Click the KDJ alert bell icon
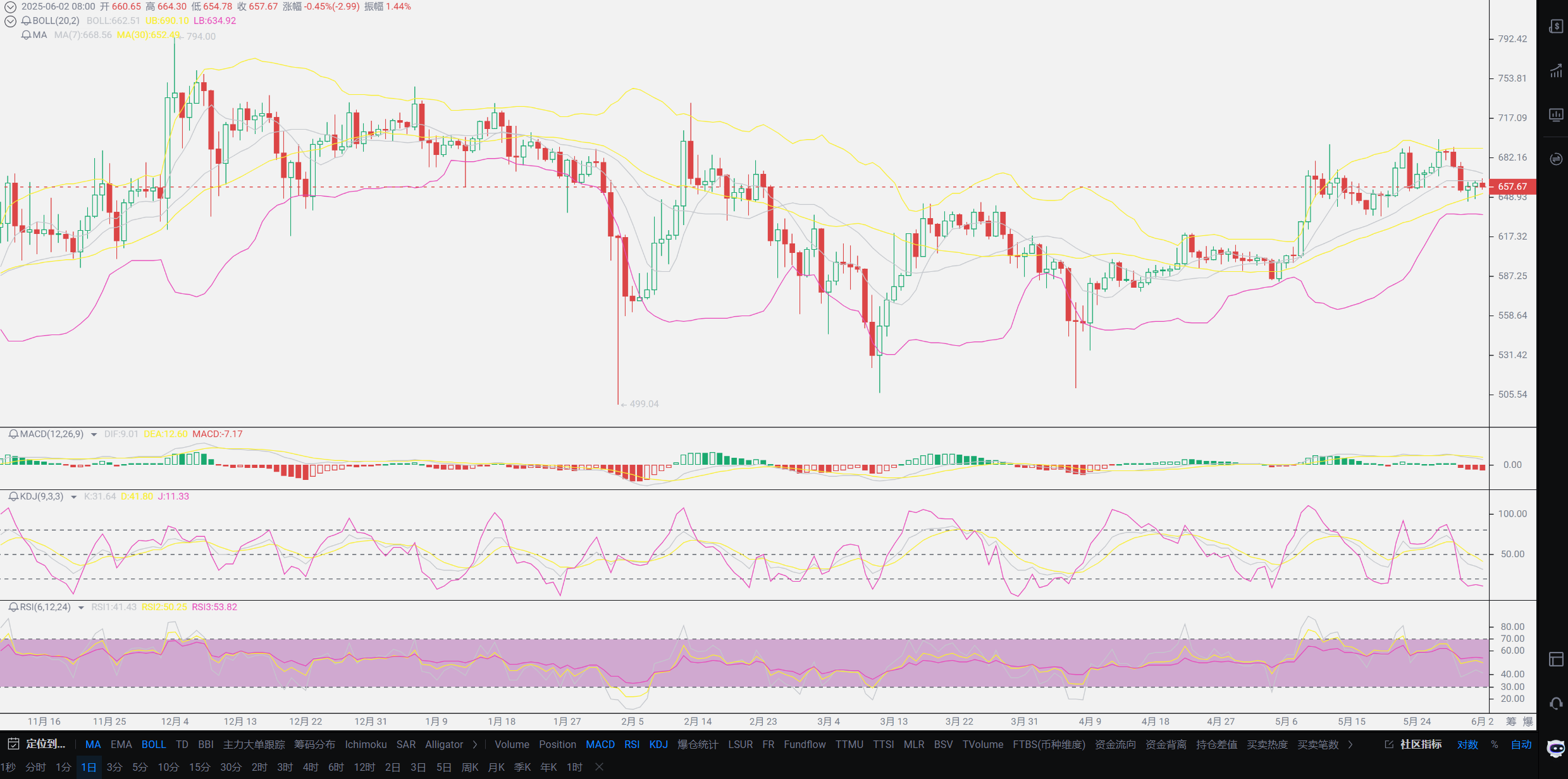This screenshot has height=779, width=1568. click(13, 497)
